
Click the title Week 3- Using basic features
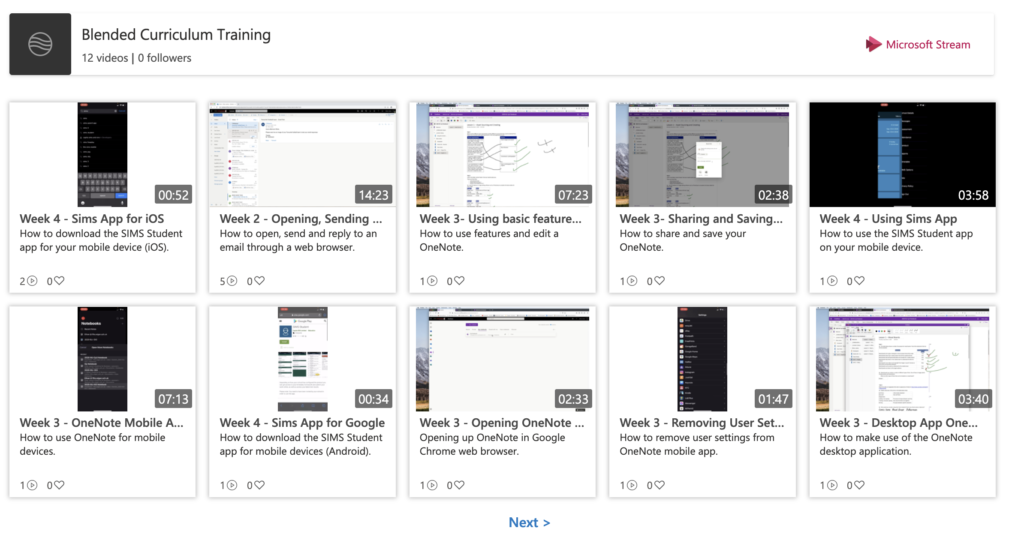coord(500,219)
